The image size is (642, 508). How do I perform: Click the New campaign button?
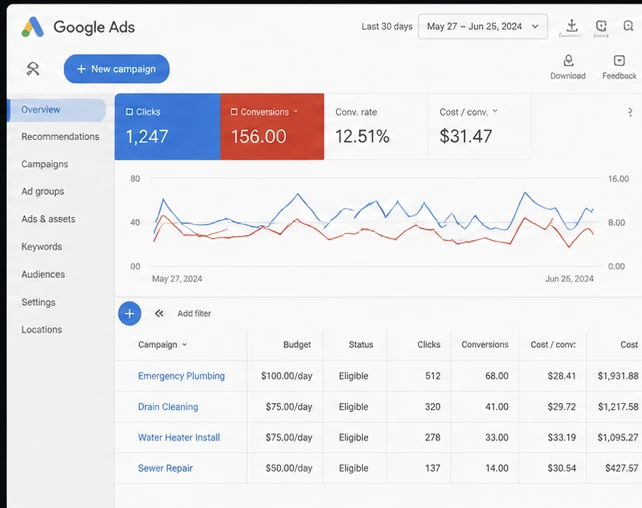click(x=117, y=69)
